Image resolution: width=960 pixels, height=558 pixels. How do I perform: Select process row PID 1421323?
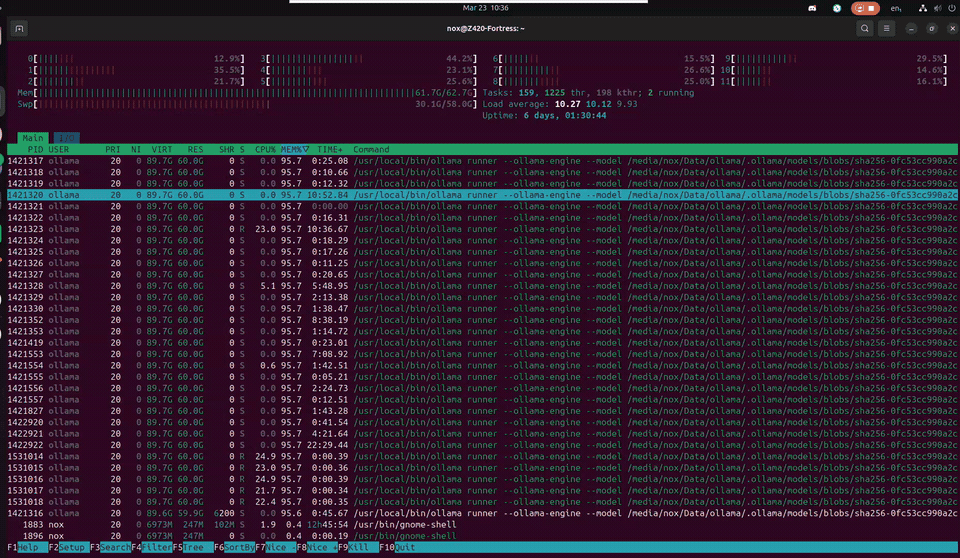482,229
